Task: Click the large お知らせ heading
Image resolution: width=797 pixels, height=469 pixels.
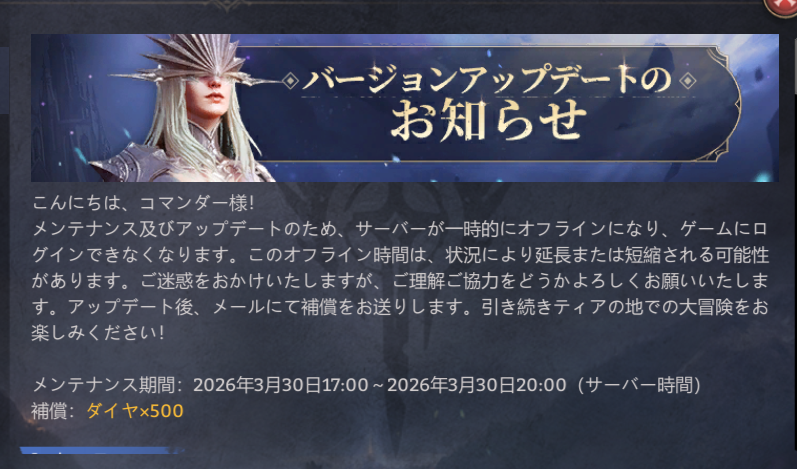Action: [x=488, y=121]
